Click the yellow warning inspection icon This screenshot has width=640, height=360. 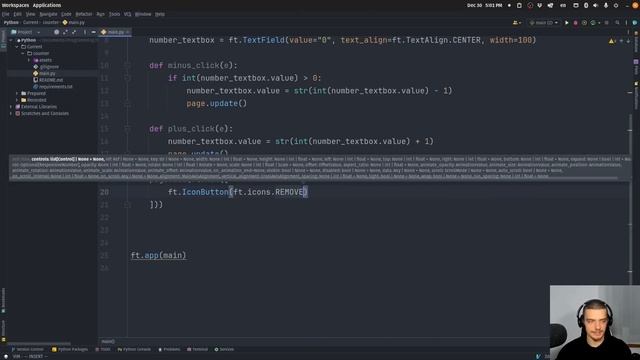611,41
